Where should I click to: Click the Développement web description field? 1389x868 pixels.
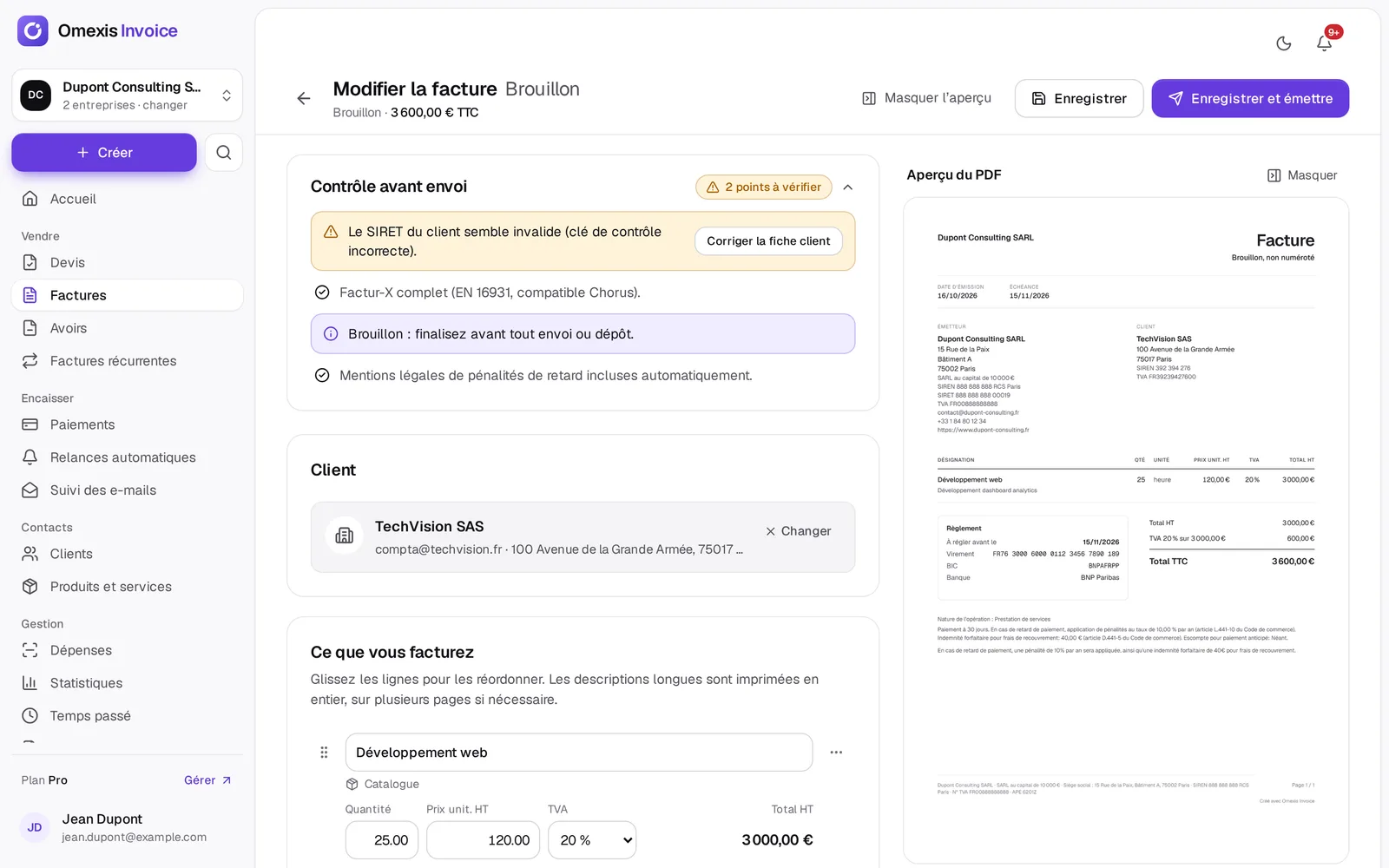tap(579, 753)
